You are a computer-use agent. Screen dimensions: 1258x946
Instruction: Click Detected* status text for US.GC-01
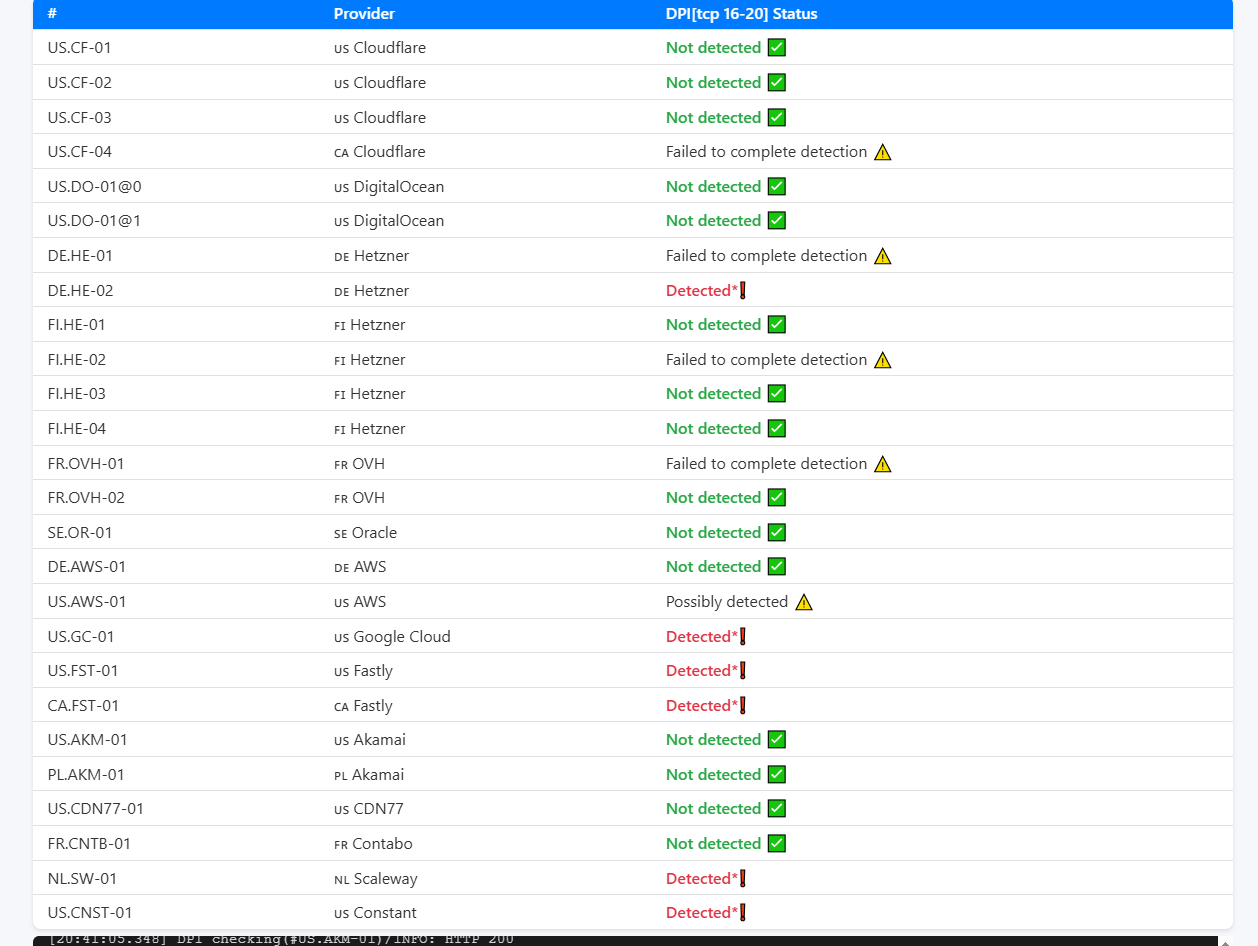pyautogui.click(x=702, y=636)
